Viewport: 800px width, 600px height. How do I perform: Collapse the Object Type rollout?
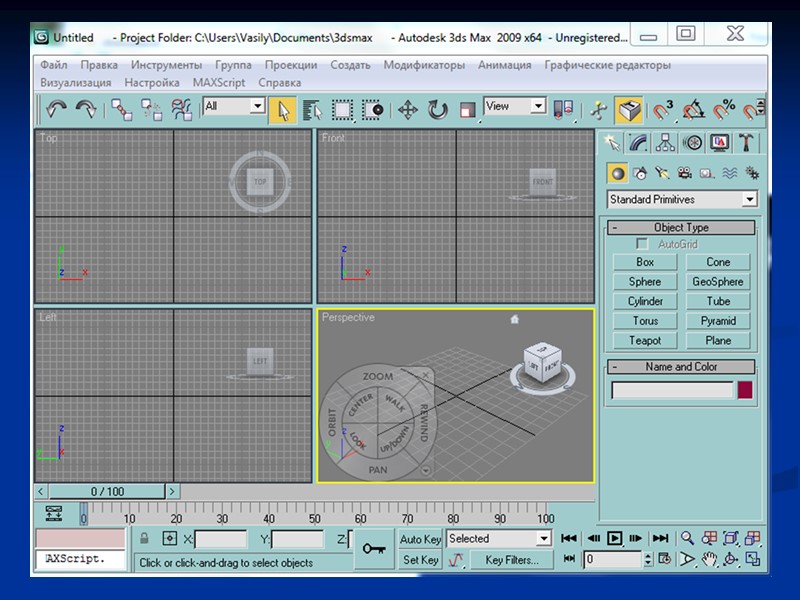point(682,227)
